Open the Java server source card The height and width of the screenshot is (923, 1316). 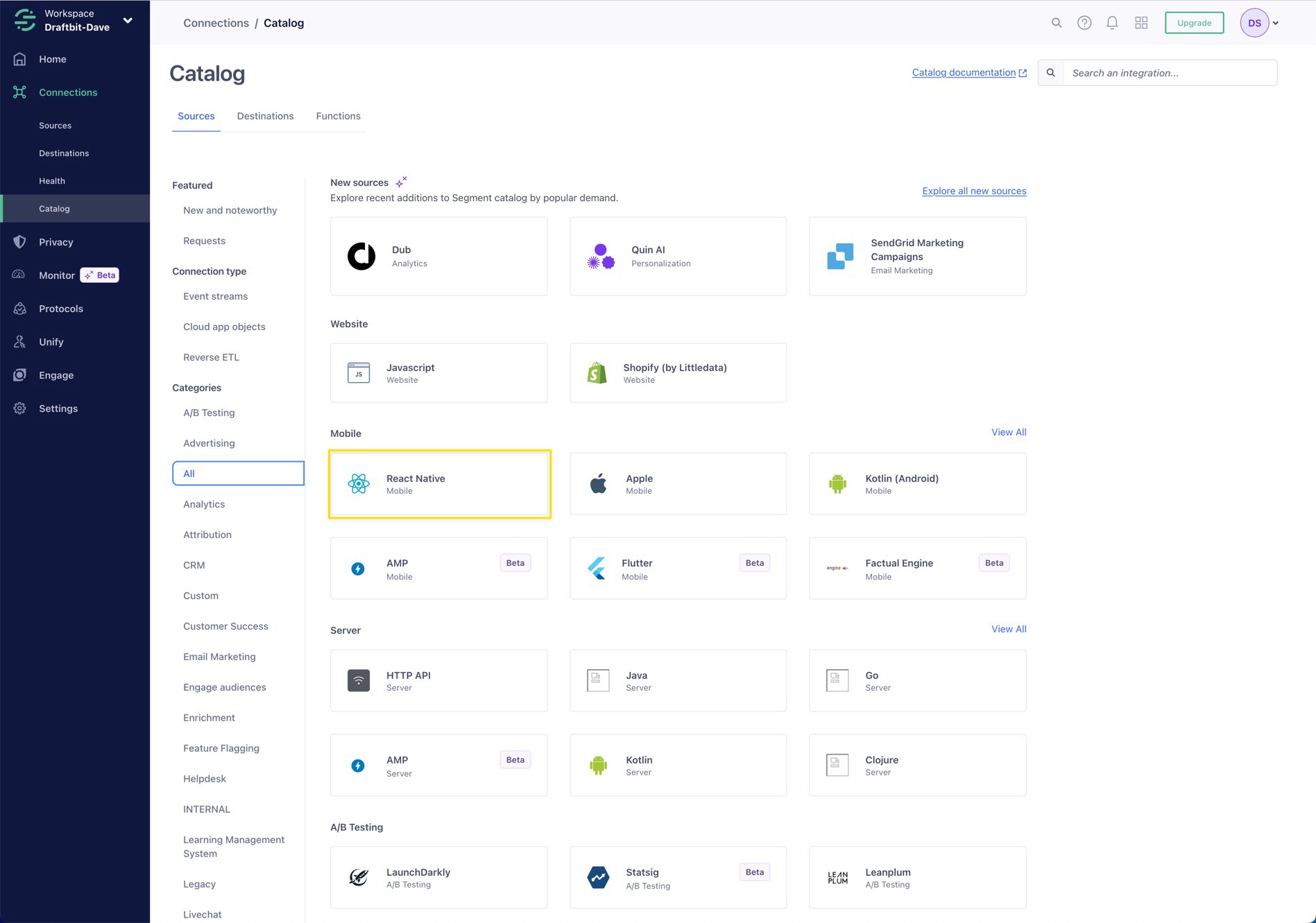pyautogui.click(x=678, y=681)
